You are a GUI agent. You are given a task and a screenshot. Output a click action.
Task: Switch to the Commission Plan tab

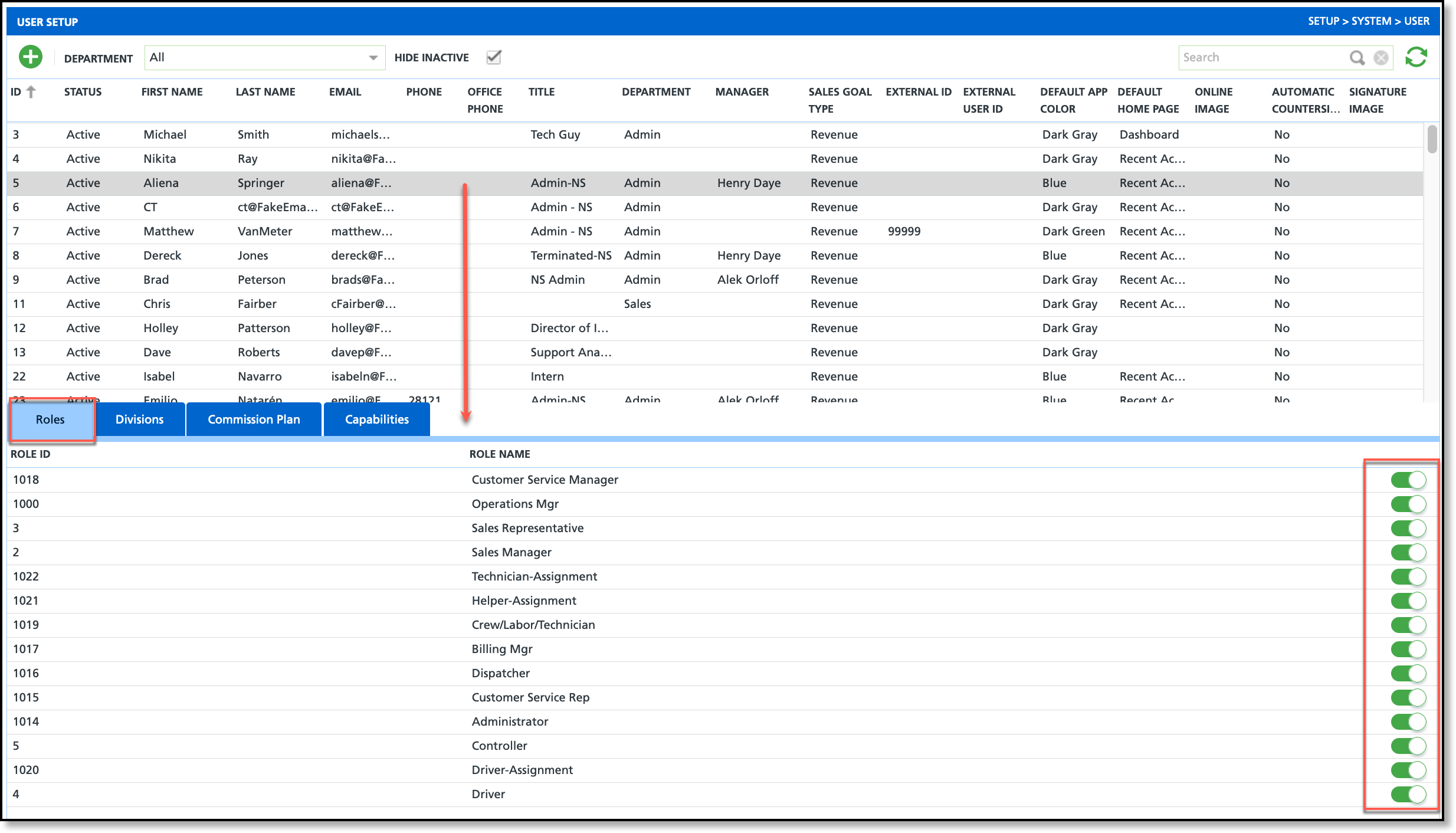coord(254,419)
